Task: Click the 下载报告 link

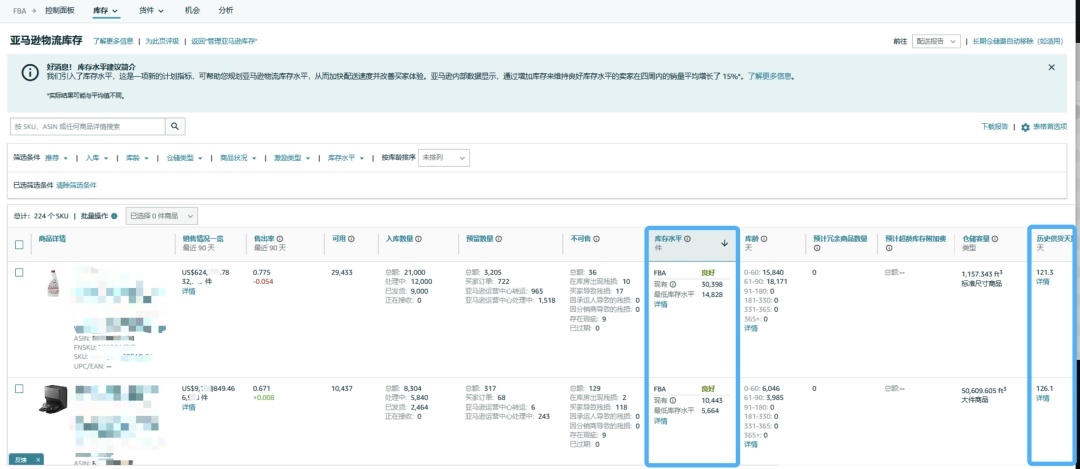Action: point(994,127)
